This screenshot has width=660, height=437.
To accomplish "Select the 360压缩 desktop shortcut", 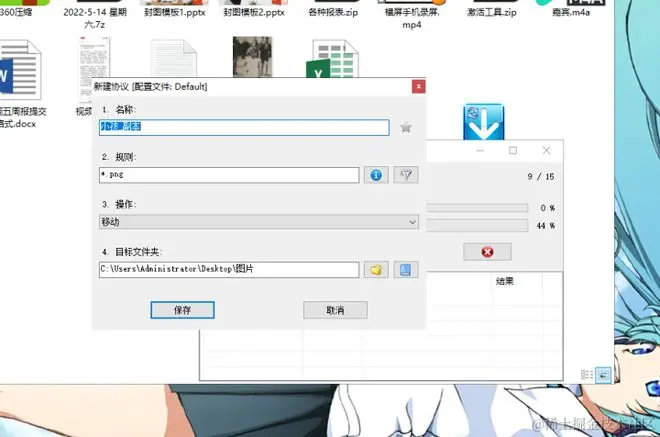I will point(16,12).
